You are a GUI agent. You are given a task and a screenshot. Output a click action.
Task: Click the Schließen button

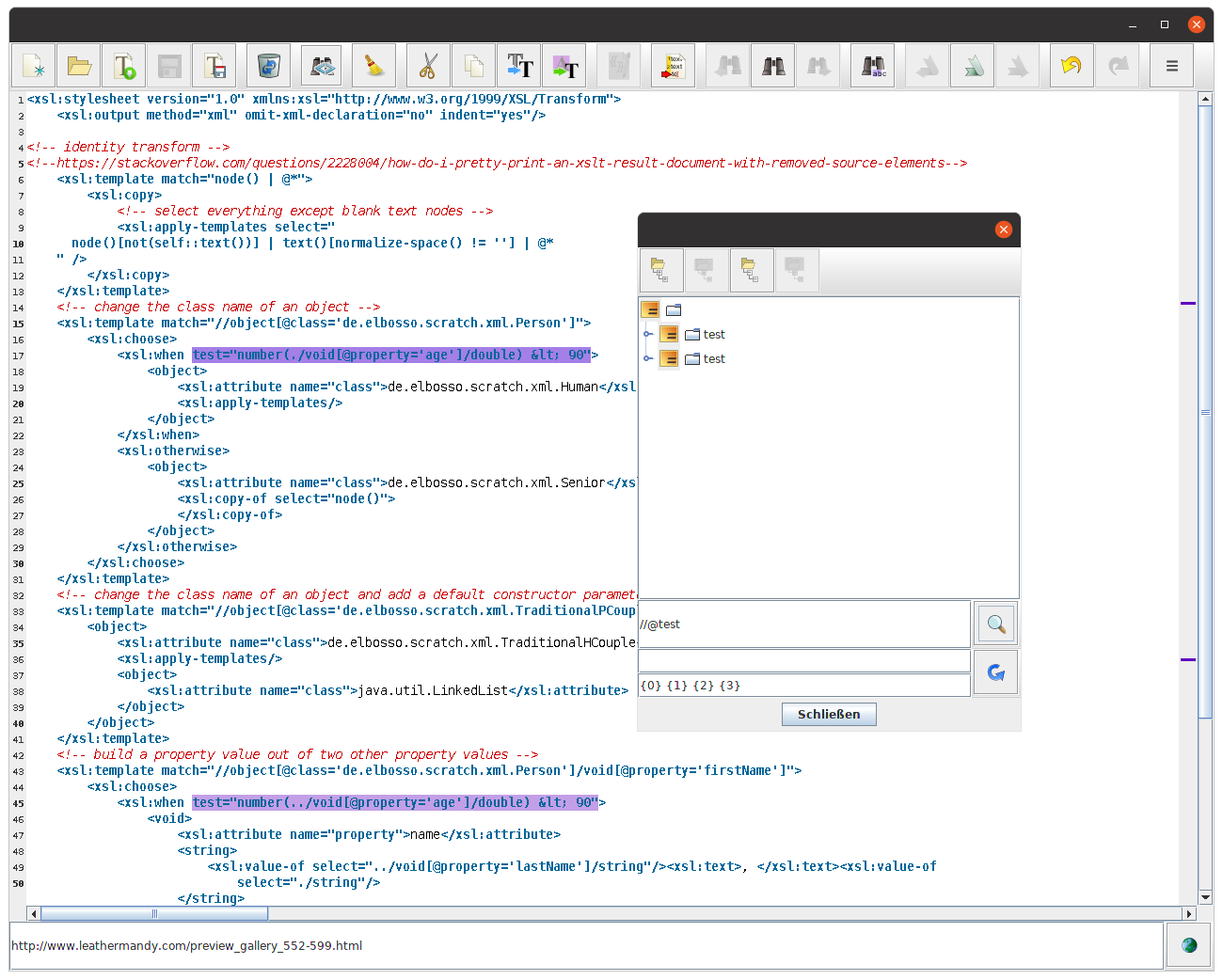[829, 715]
